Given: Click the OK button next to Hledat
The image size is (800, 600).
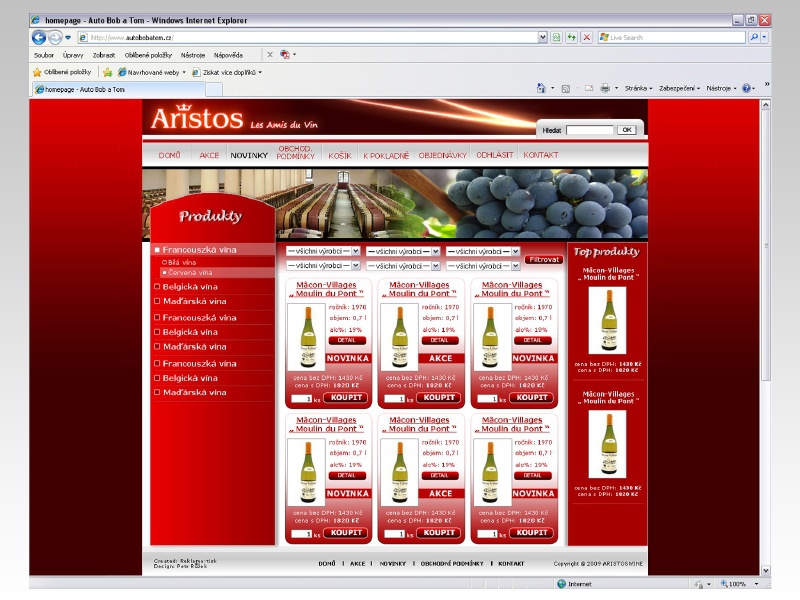Looking at the screenshot, I should (x=627, y=130).
